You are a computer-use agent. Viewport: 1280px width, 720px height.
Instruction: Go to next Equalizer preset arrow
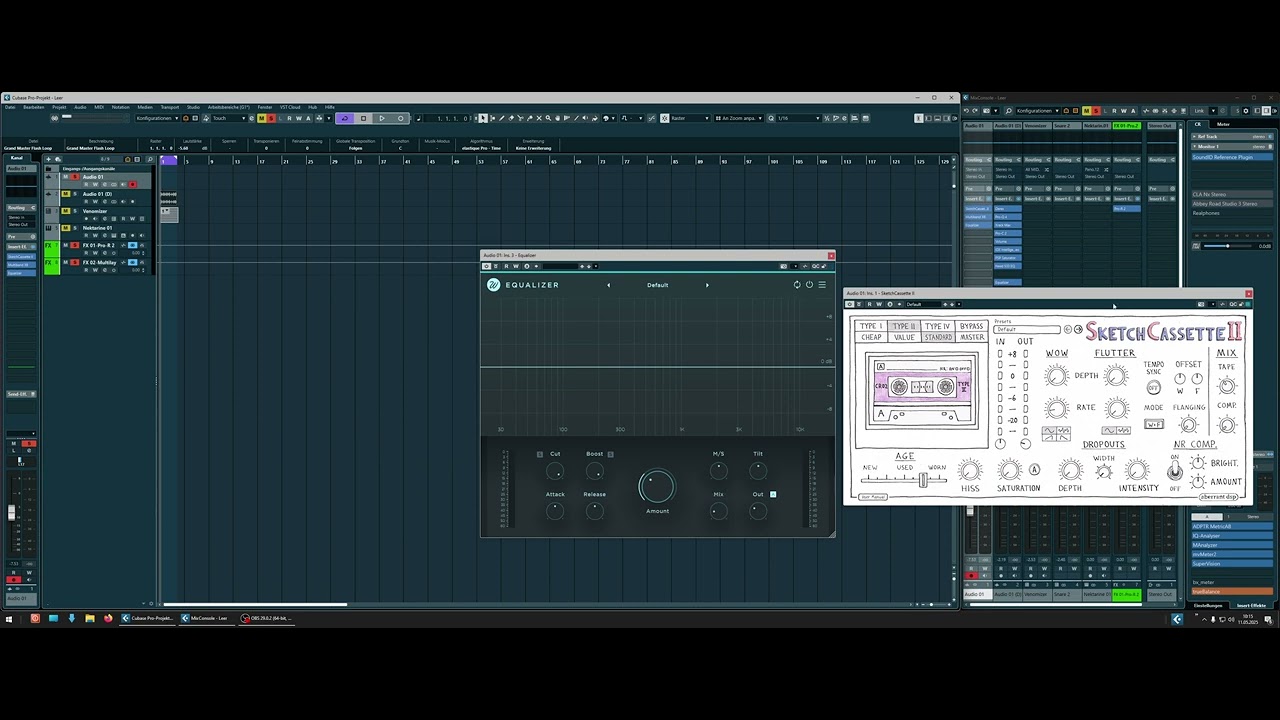pyautogui.click(x=707, y=285)
